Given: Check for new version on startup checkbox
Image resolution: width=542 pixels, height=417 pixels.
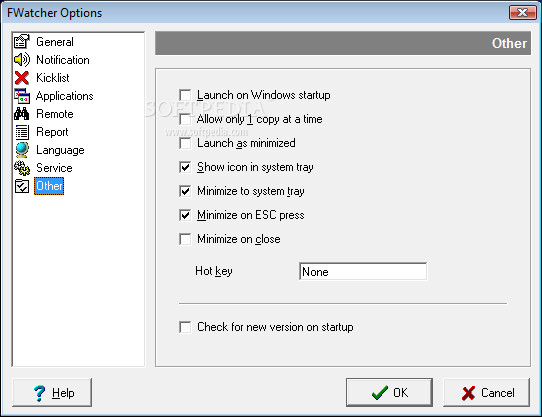Looking at the screenshot, I should click(185, 327).
